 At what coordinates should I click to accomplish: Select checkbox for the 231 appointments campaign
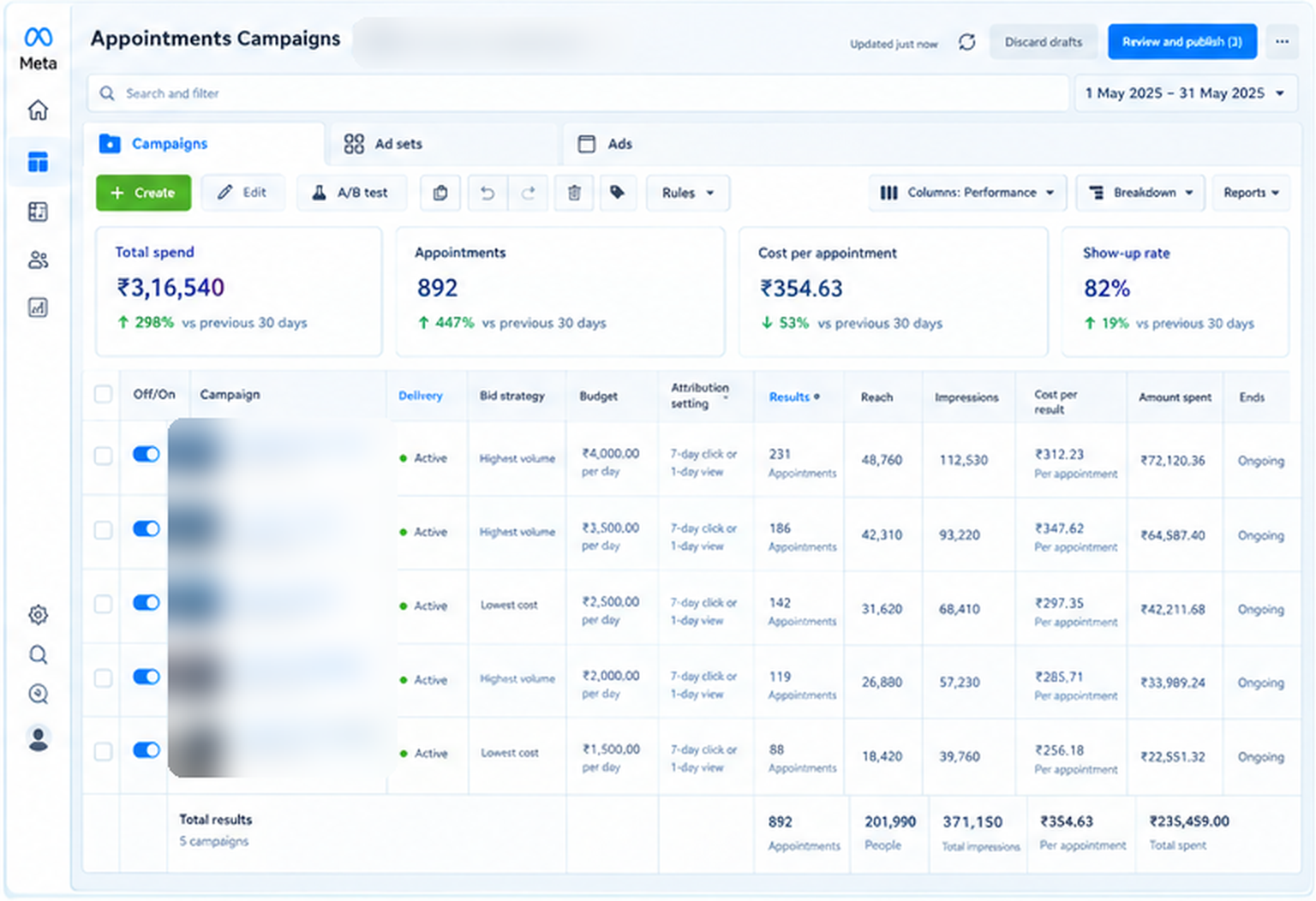[103, 456]
